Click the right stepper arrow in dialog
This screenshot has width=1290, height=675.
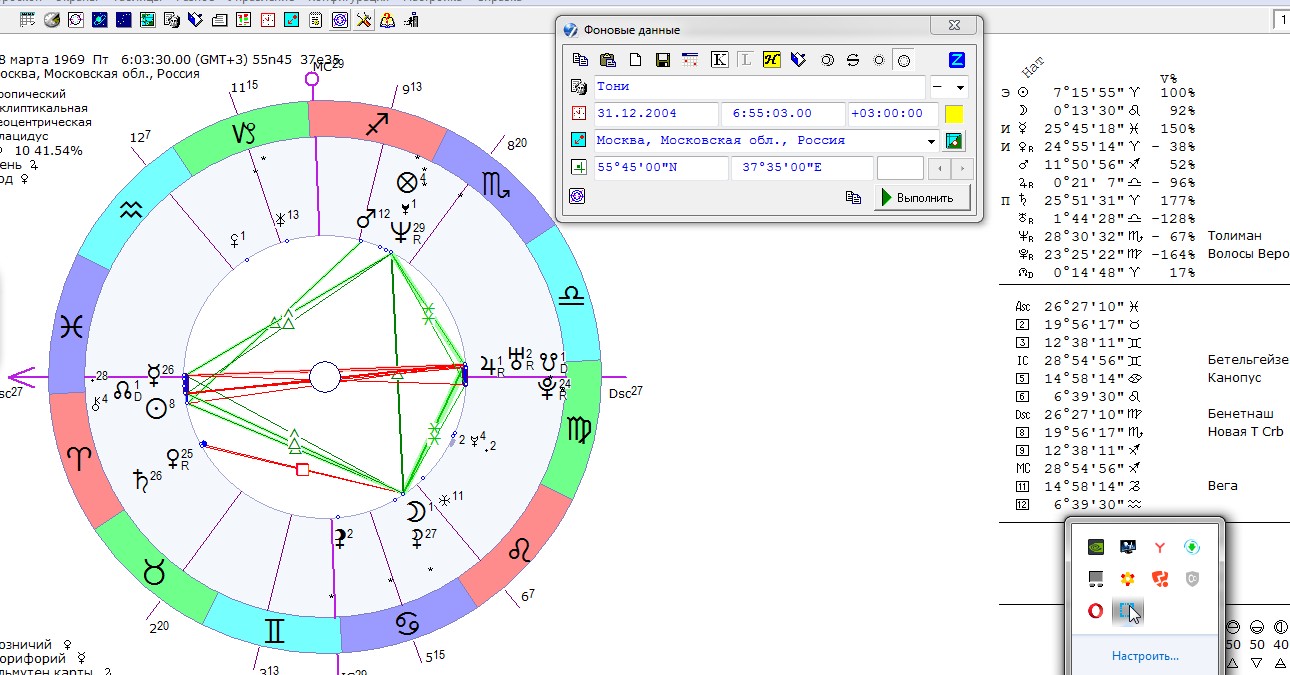[962, 169]
